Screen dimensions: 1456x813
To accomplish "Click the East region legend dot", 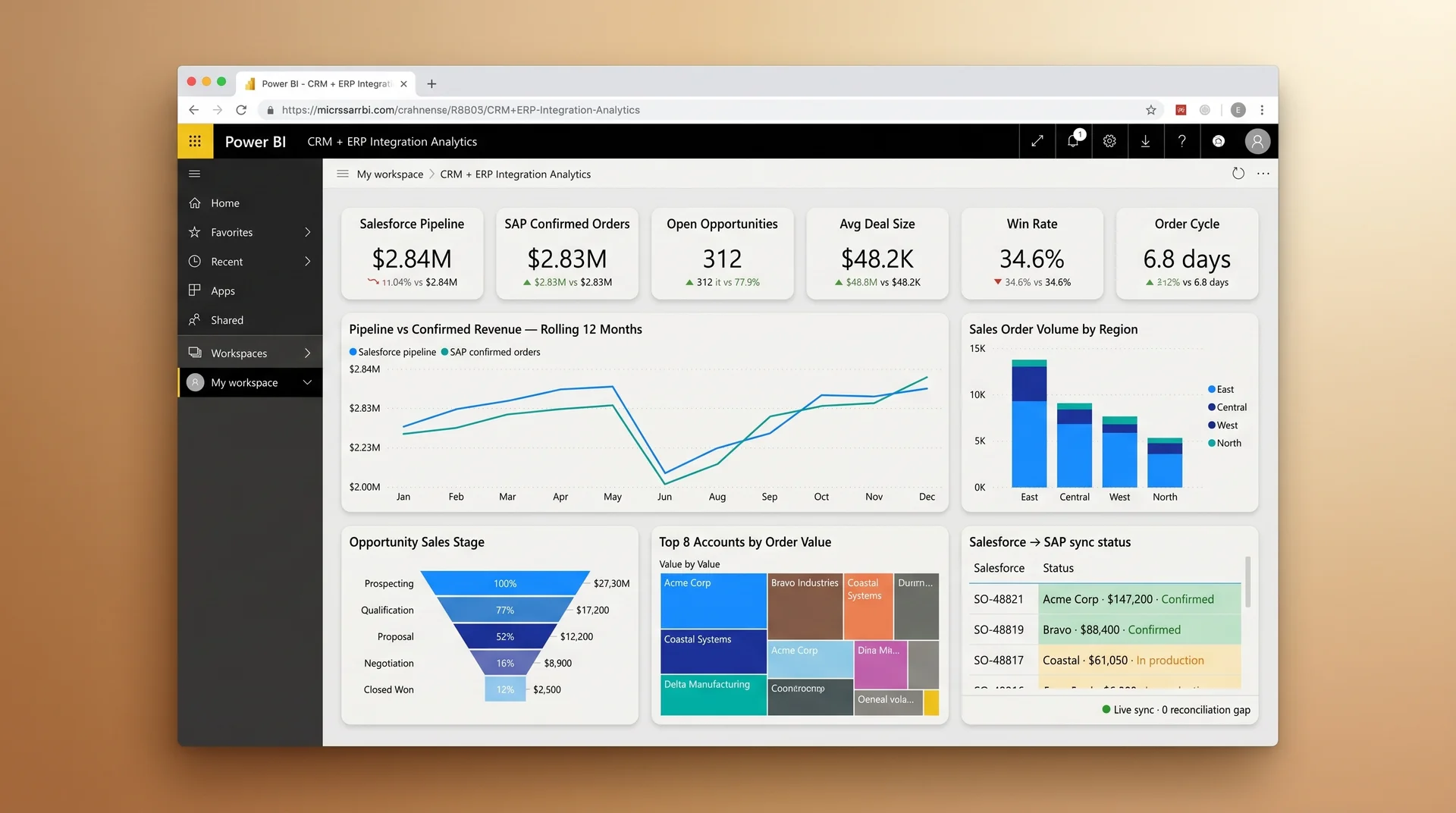I will 1212,389.
